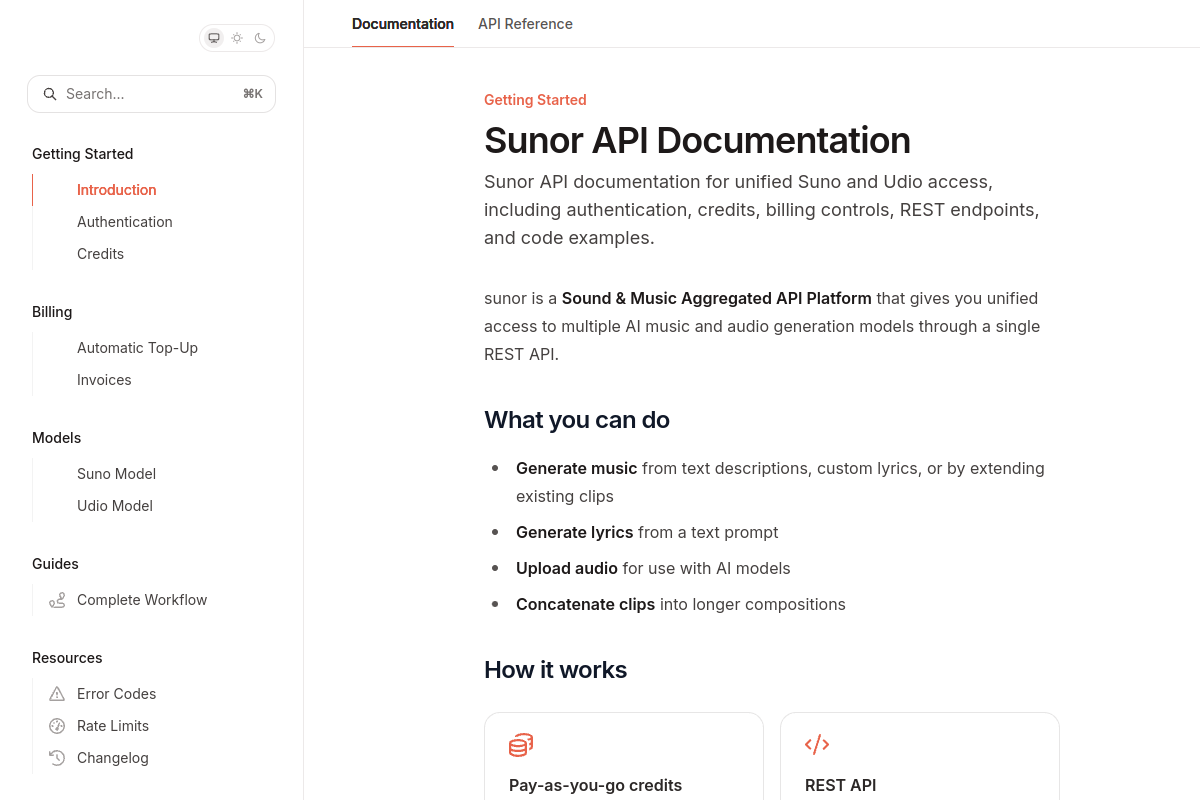Click the search magnifier icon
This screenshot has width=1200, height=800.
pyautogui.click(x=50, y=94)
